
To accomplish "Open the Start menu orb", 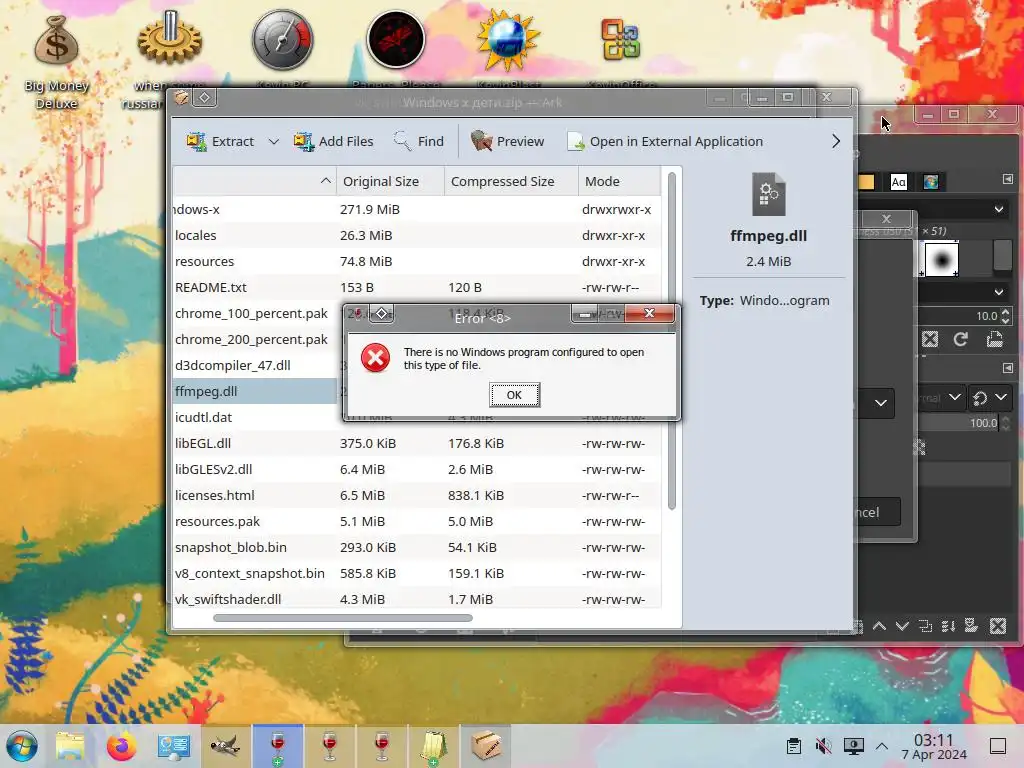I will pyautogui.click(x=22, y=746).
